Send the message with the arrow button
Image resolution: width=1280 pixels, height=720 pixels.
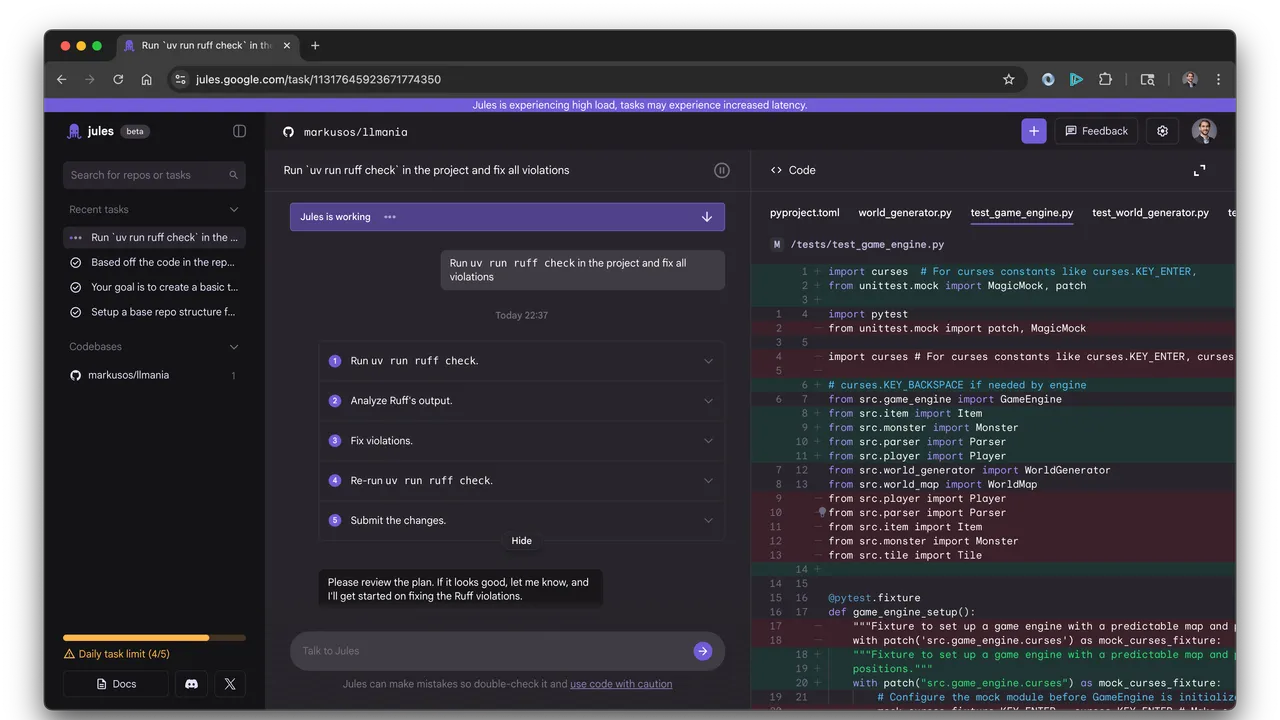pos(703,651)
